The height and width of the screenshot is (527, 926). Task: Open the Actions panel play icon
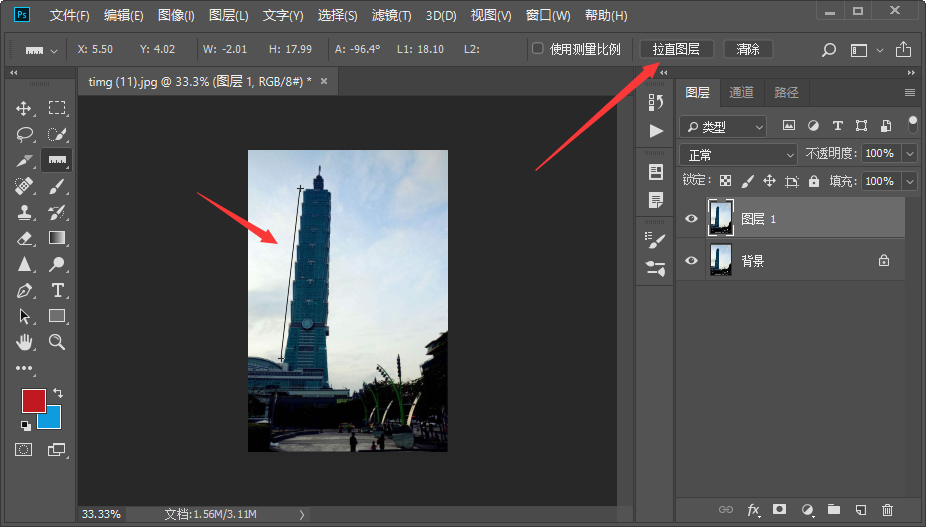(x=656, y=131)
